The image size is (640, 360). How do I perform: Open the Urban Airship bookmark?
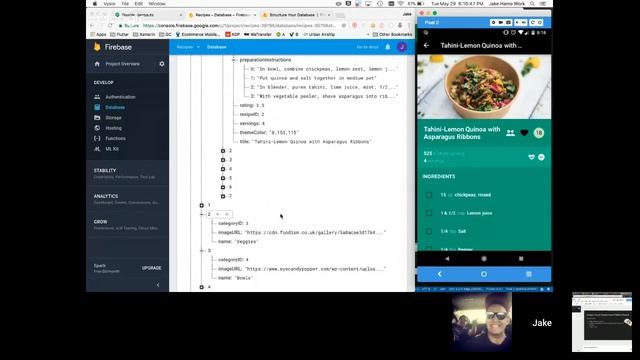pyautogui.click(x=319, y=35)
